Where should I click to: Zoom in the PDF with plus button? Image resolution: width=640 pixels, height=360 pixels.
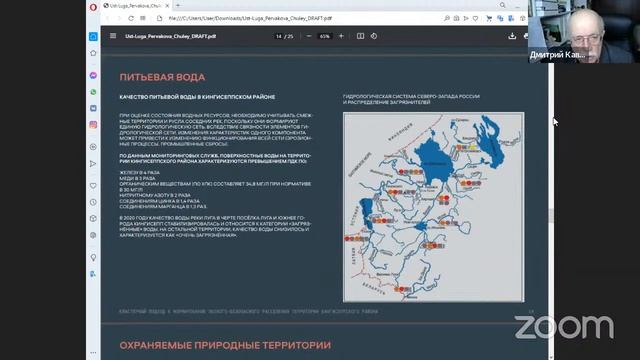pyautogui.click(x=341, y=36)
